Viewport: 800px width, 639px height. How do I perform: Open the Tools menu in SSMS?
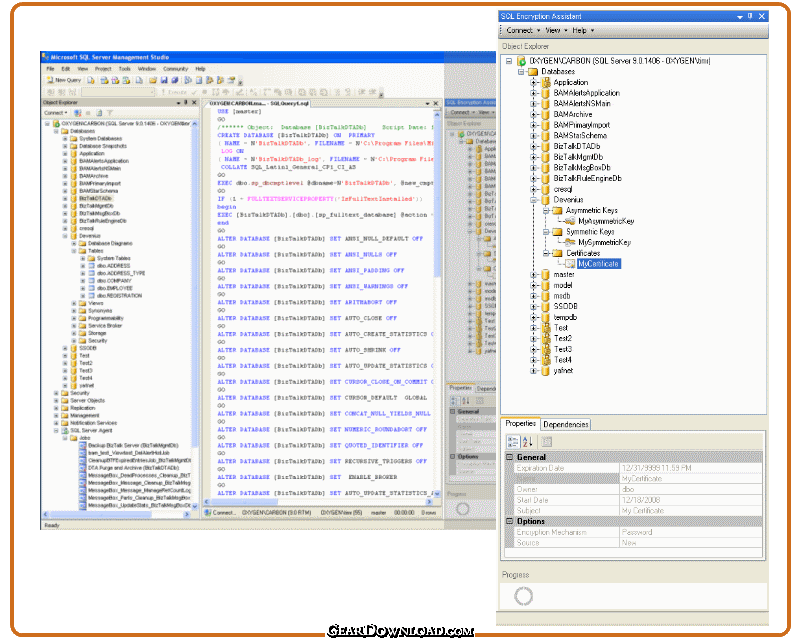coord(124,69)
